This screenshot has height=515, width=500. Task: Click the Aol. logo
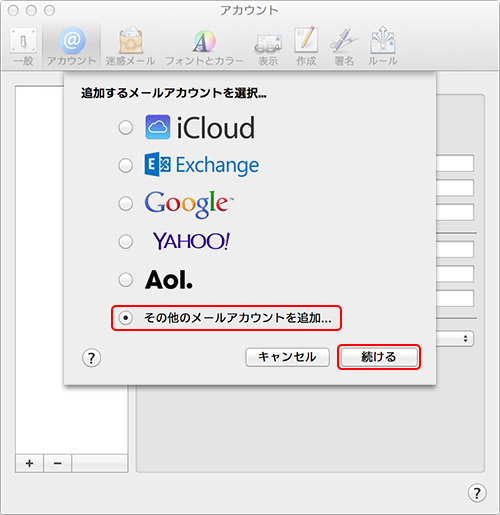point(169,279)
